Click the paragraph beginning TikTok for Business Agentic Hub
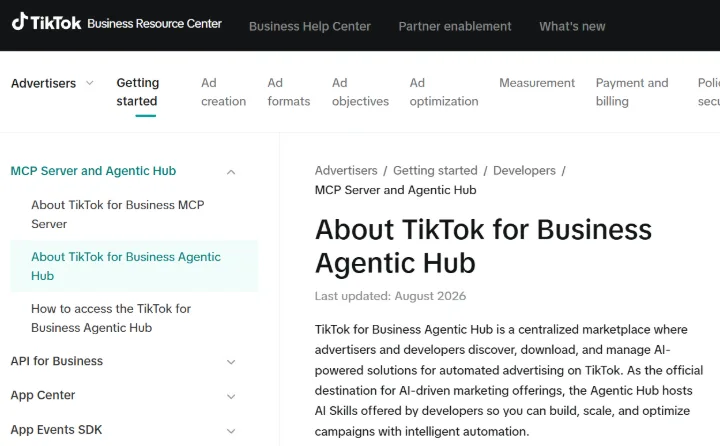This screenshot has width=720, height=446. click(509, 380)
